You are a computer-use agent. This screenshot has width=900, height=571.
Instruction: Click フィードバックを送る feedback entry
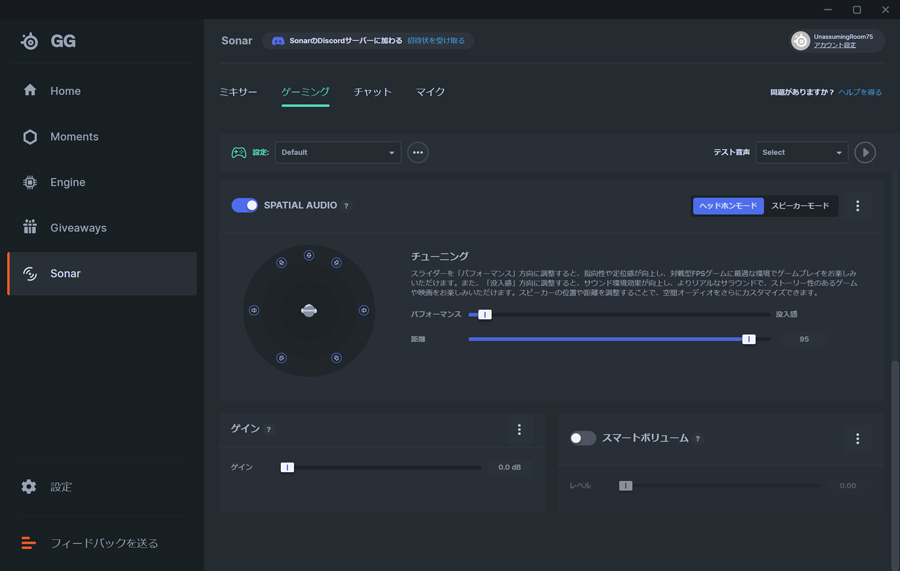(90, 543)
